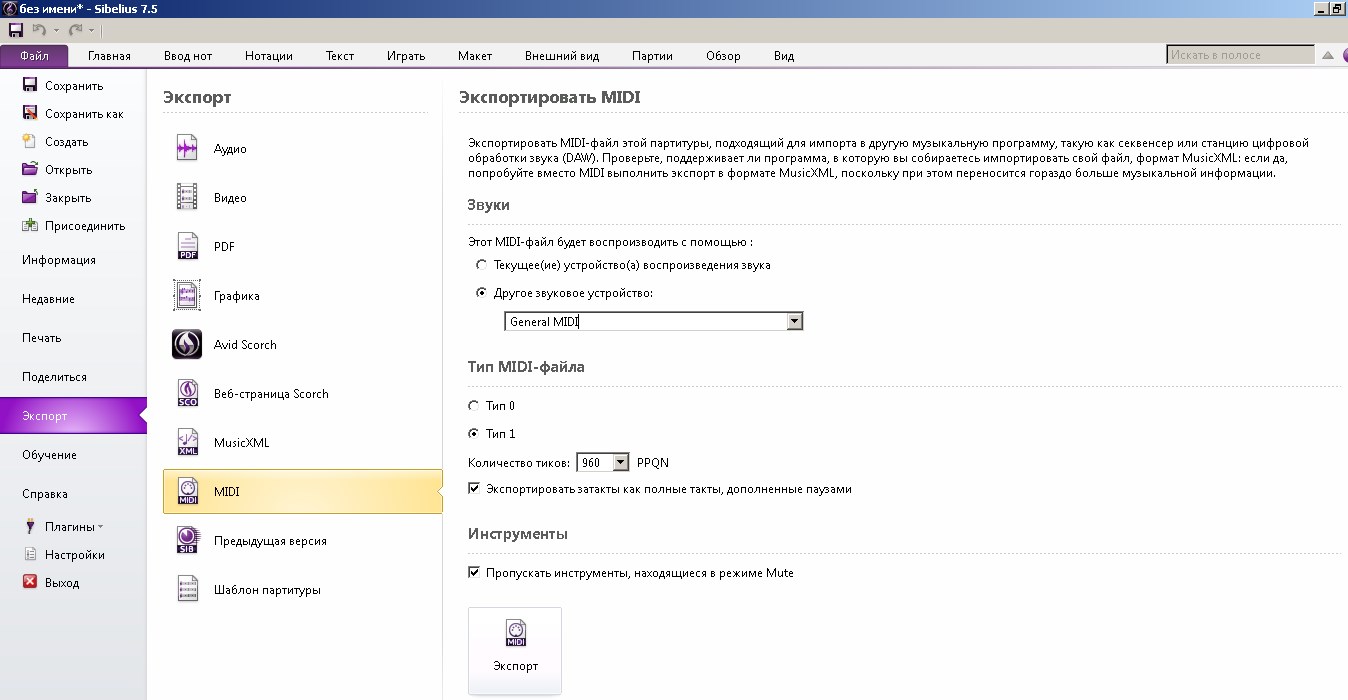
Task: Click the Сохранить floppy disk icon
Action: click(x=30, y=85)
